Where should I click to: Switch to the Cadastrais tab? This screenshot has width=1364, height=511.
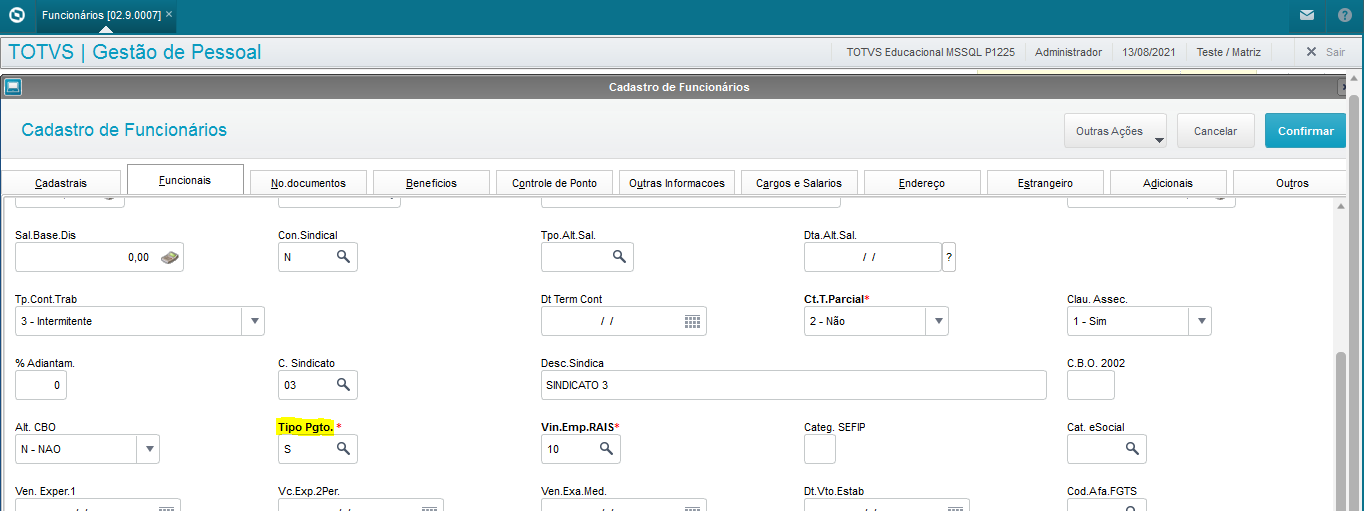pyautogui.click(x=61, y=183)
